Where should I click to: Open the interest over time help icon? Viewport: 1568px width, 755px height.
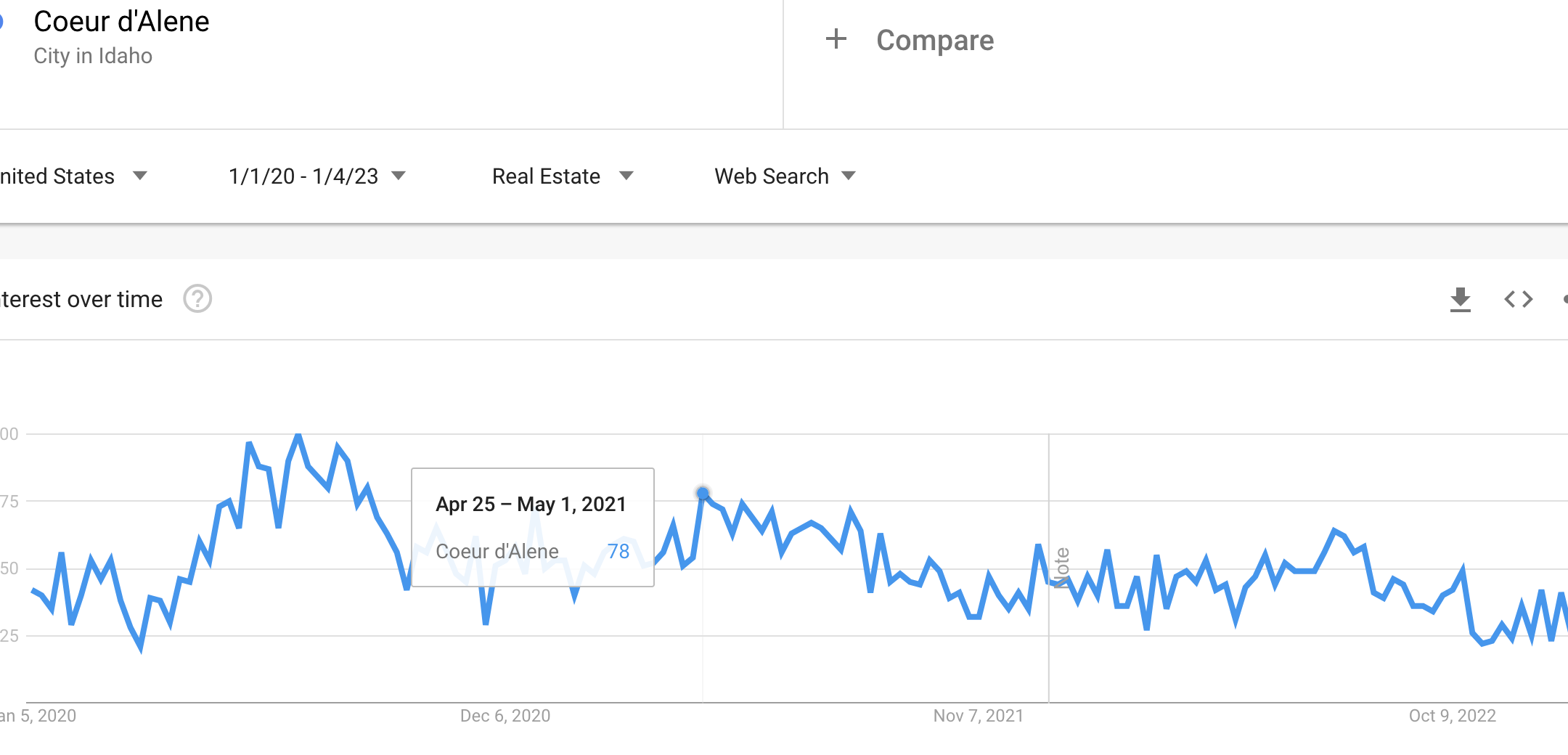197,299
